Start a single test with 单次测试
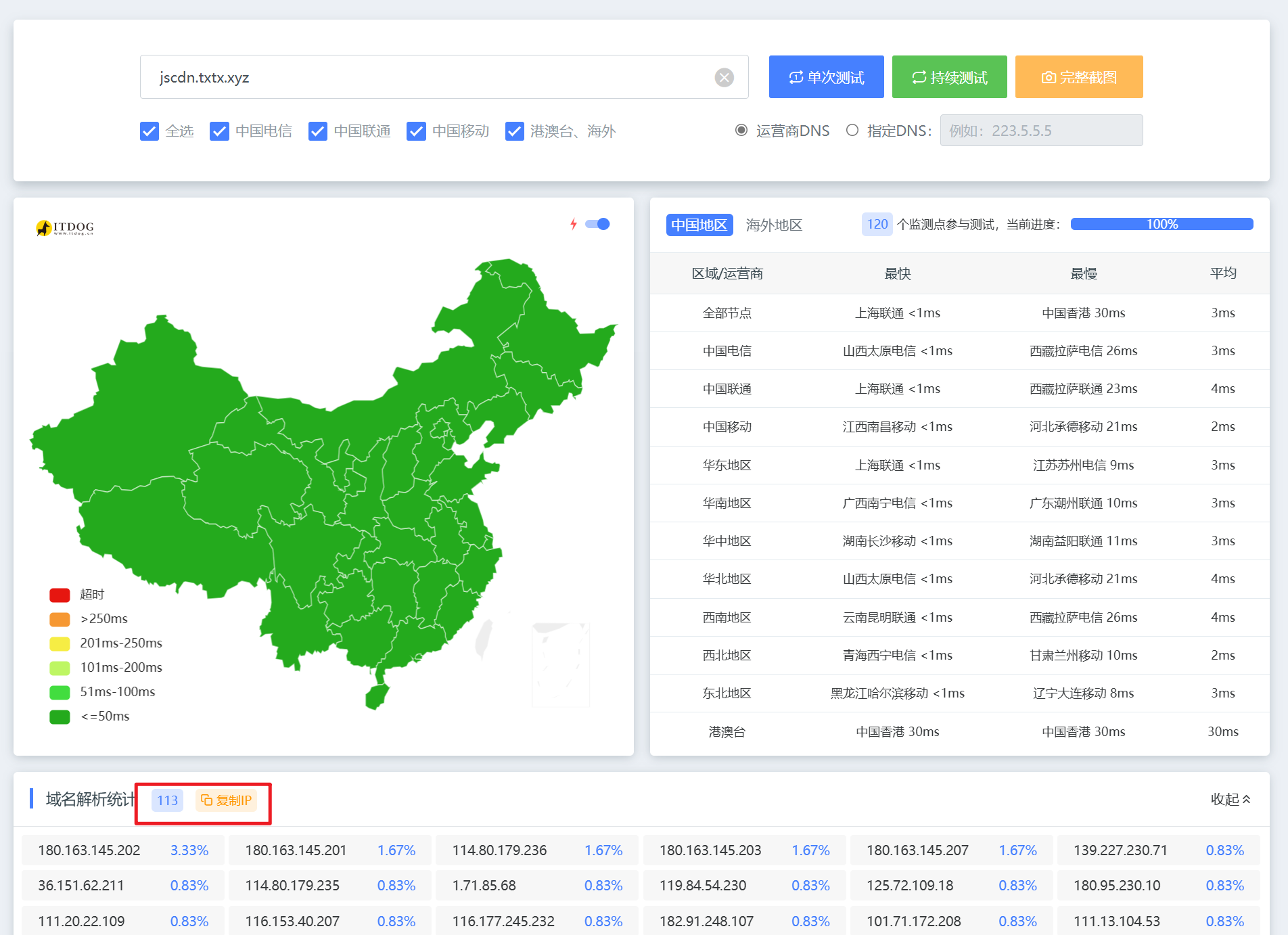The image size is (1288, 935). pyautogui.click(x=826, y=77)
